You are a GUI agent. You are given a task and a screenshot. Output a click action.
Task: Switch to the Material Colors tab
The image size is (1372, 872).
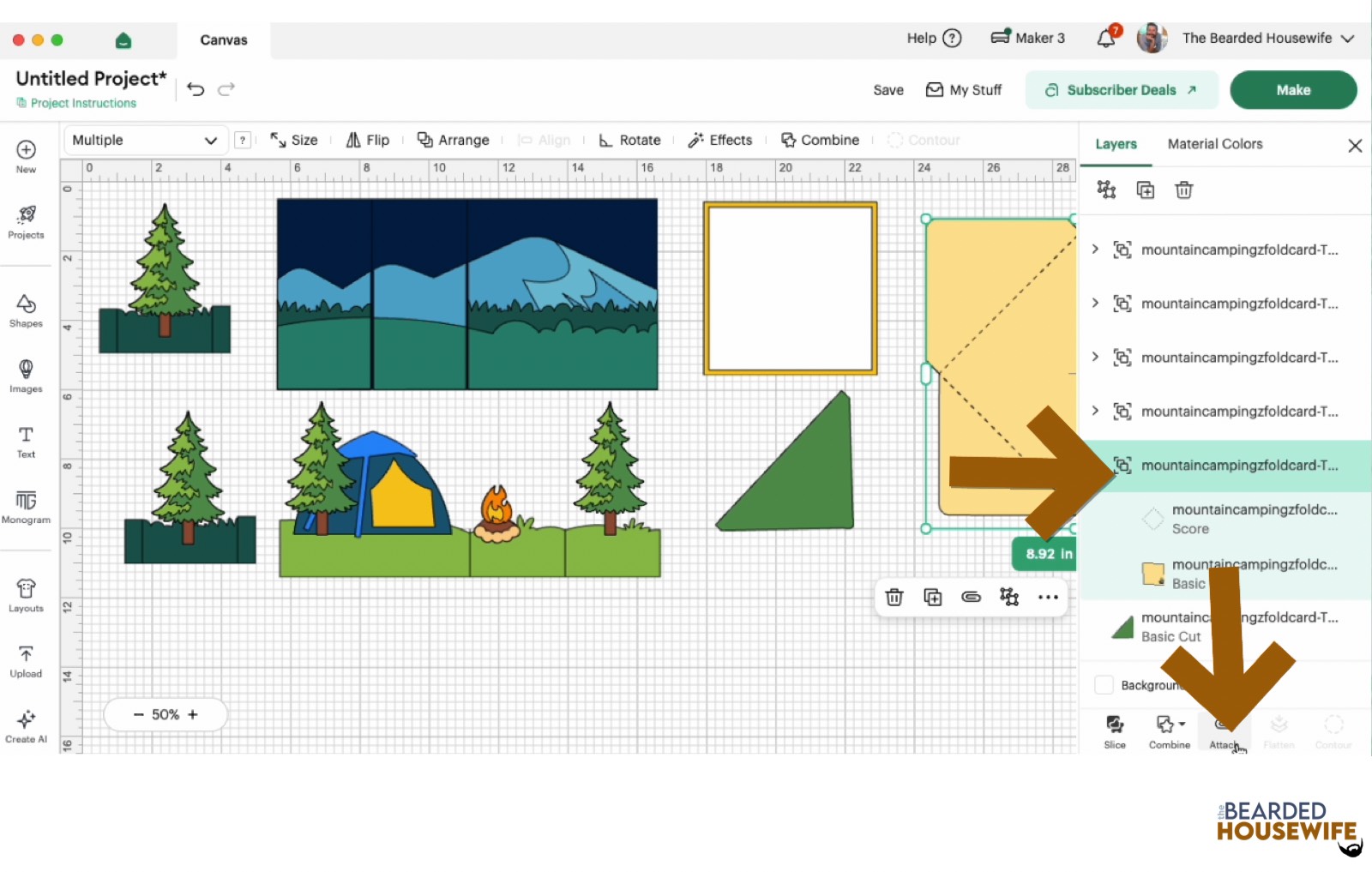1215,144
